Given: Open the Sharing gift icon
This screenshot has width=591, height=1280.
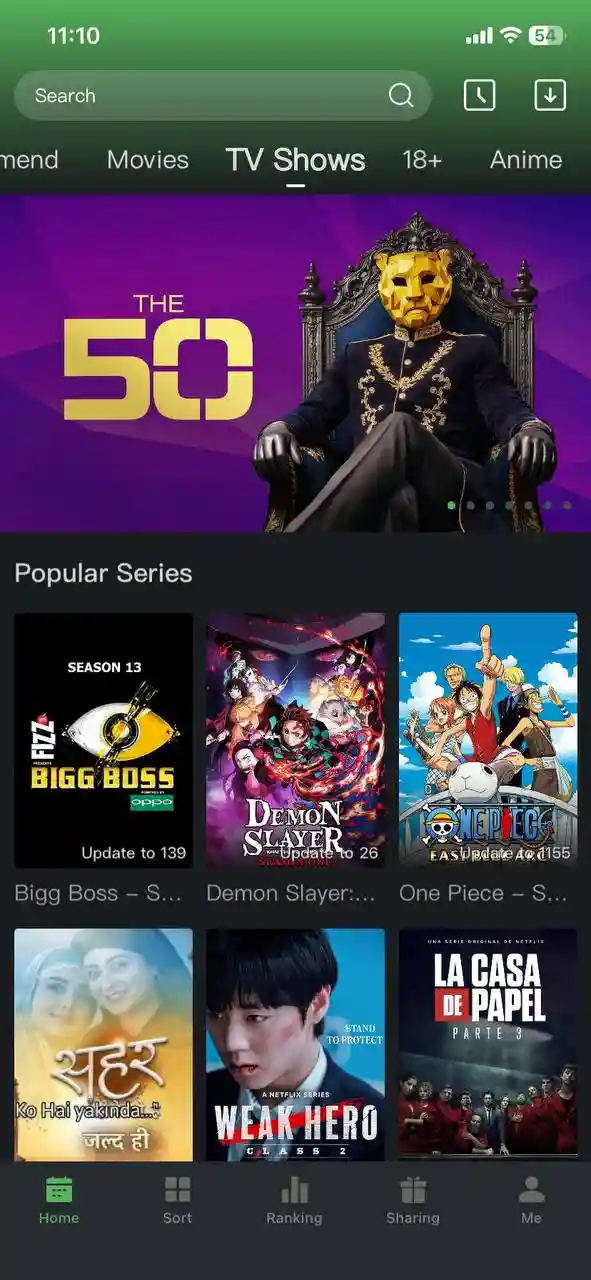Looking at the screenshot, I should pos(413,1189).
